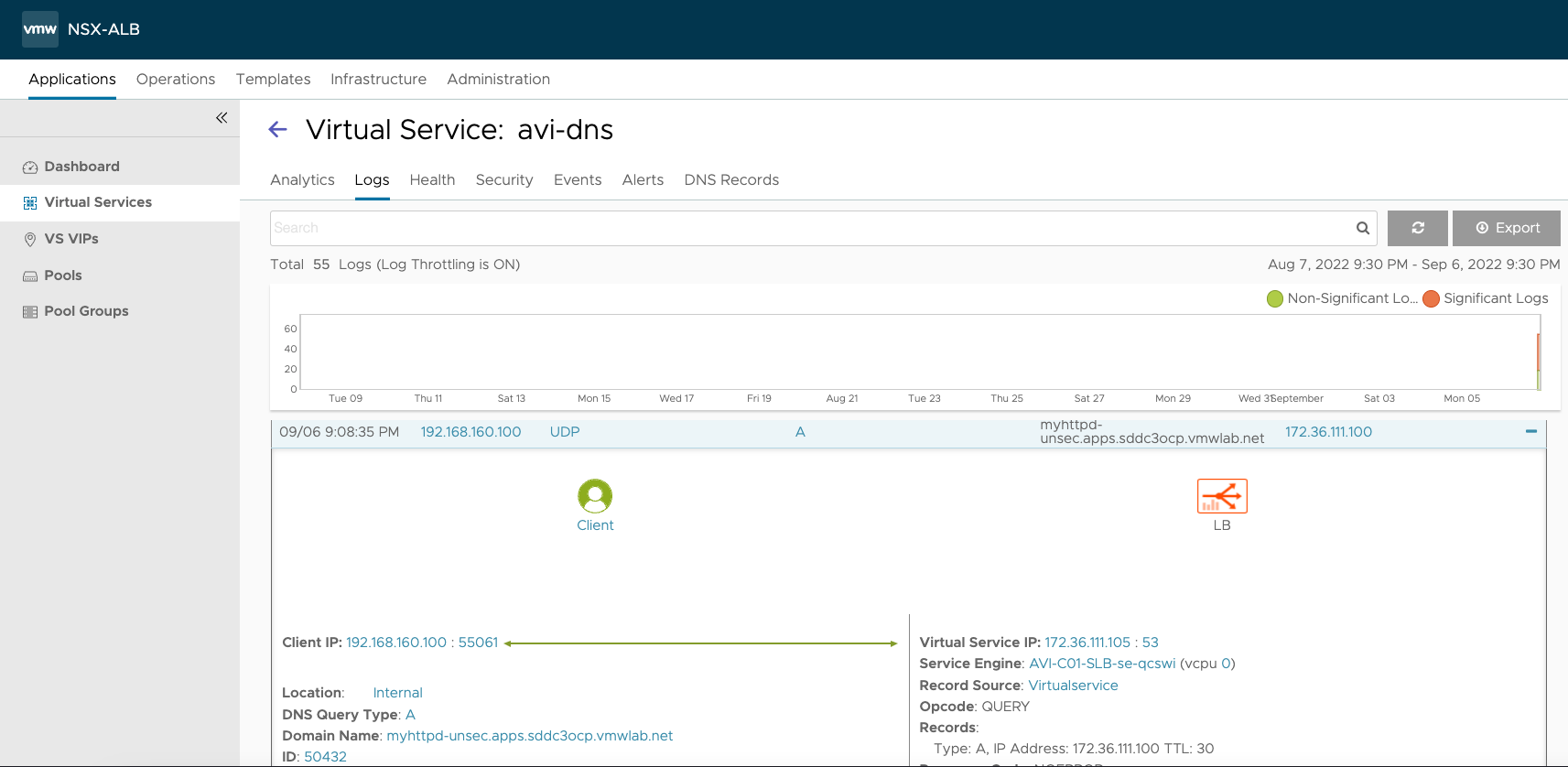This screenshot has width=1568, height=767.
Task: Click the Dashboard gauge icon
Action: tap(30, 167)
